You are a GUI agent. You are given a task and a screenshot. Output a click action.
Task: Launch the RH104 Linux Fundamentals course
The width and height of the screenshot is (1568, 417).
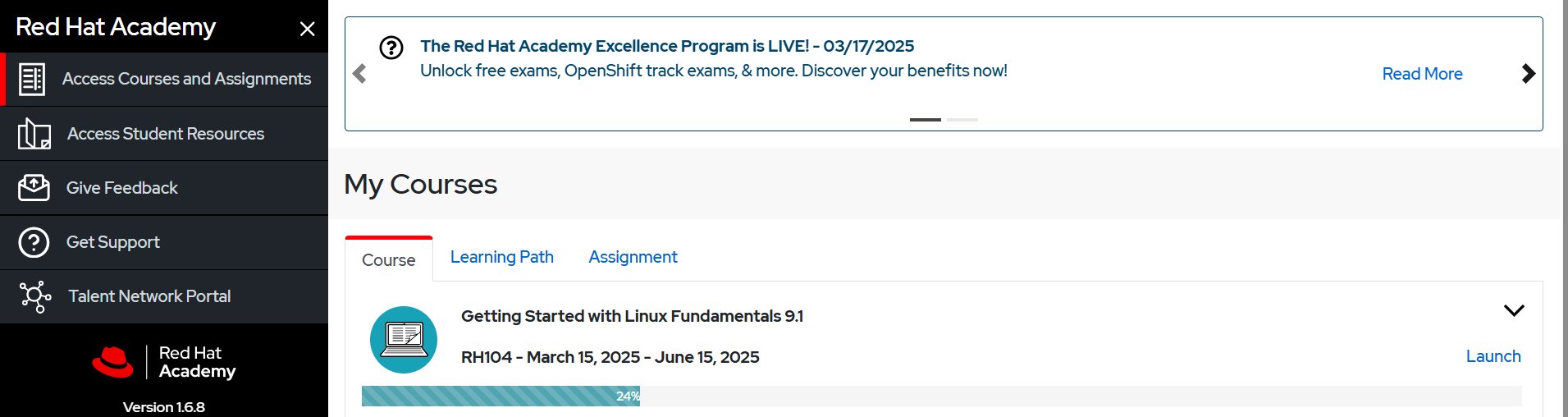[1493, 356]
